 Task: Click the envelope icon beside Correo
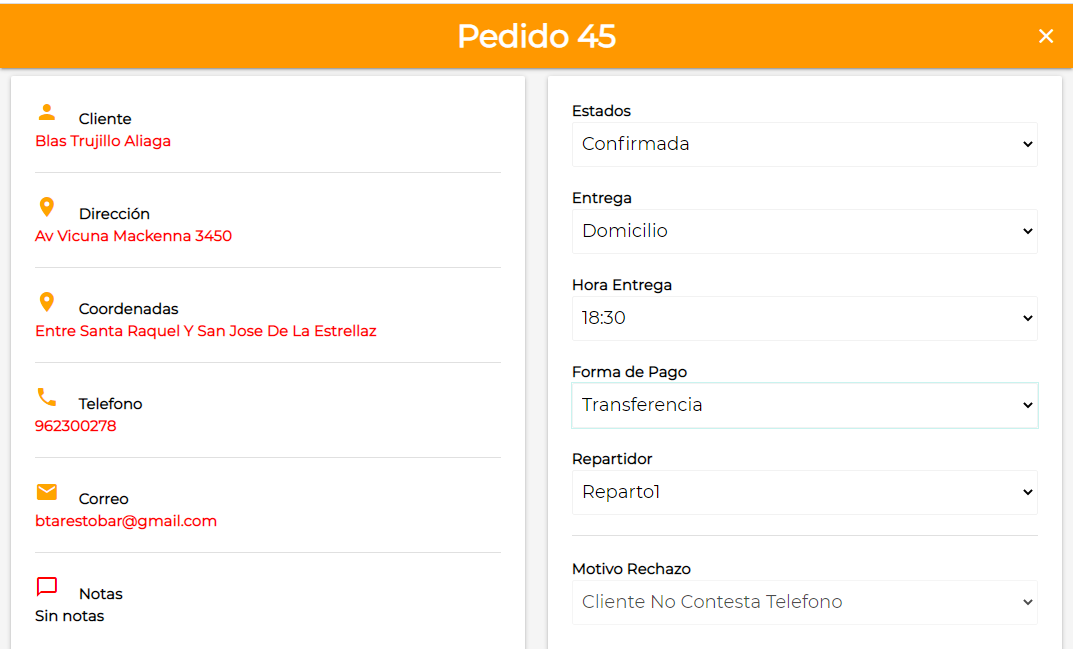[x=47, y=492]
